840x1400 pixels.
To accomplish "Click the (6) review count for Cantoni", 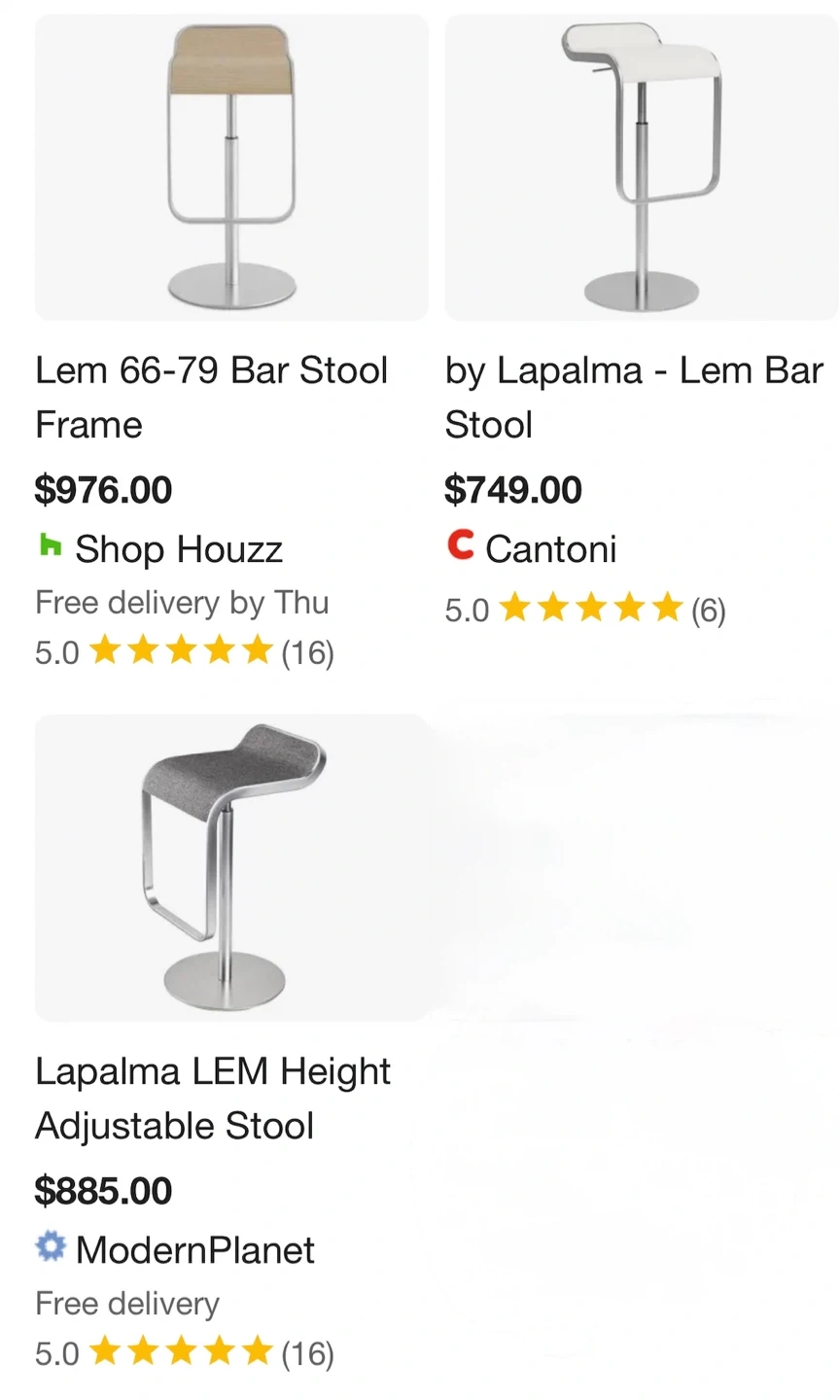I will click(x=708, y=611).
